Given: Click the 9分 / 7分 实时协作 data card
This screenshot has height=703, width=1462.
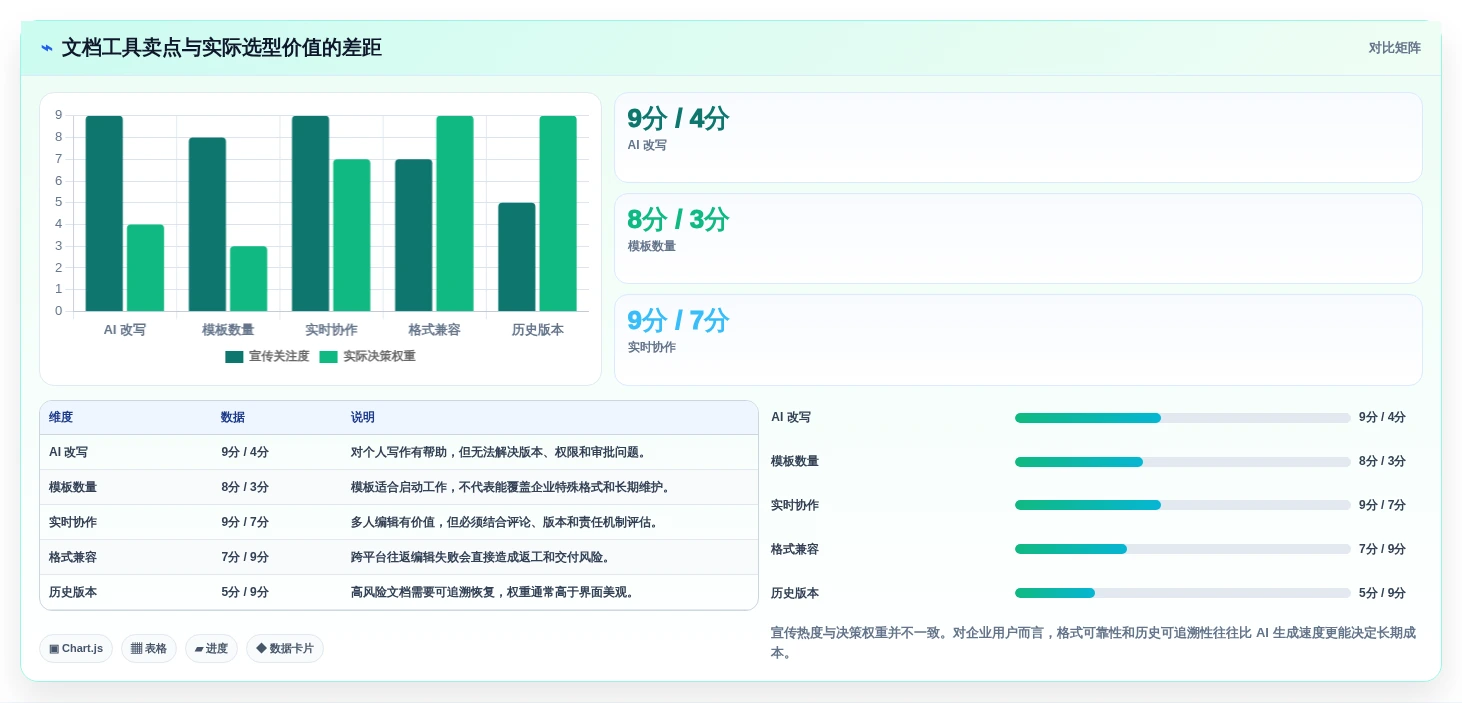Looking at the screenshot, I should pyautogui.click(x=1018, y=340).
